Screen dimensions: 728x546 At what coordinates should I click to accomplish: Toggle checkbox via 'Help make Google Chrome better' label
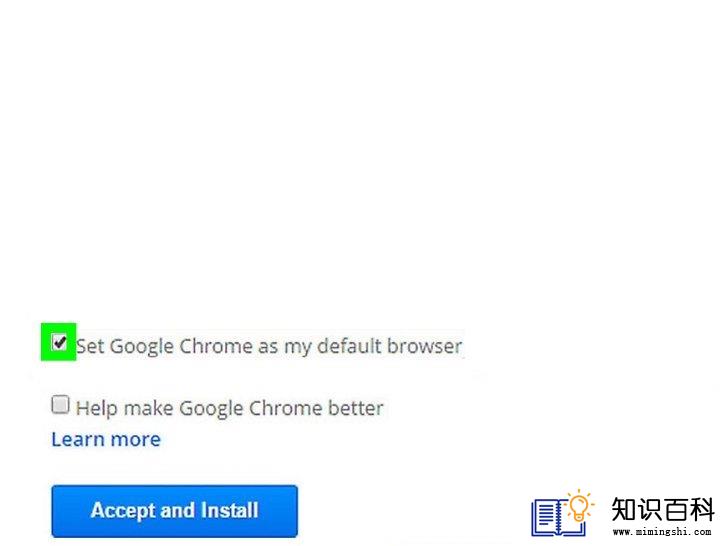click(230, 409)
